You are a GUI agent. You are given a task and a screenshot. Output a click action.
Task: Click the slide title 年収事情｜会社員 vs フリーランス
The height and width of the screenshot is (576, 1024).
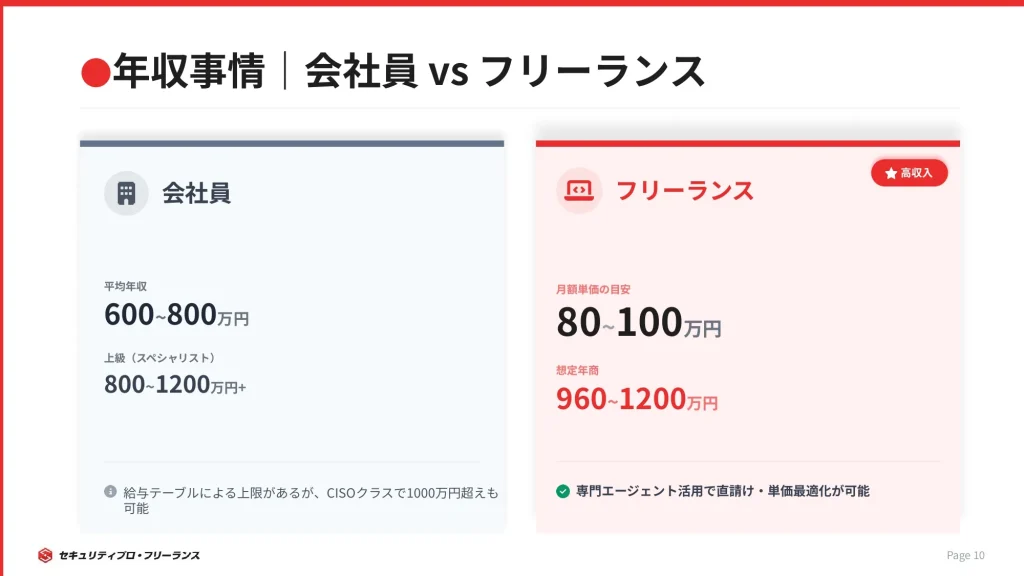[x=408, y=73]
